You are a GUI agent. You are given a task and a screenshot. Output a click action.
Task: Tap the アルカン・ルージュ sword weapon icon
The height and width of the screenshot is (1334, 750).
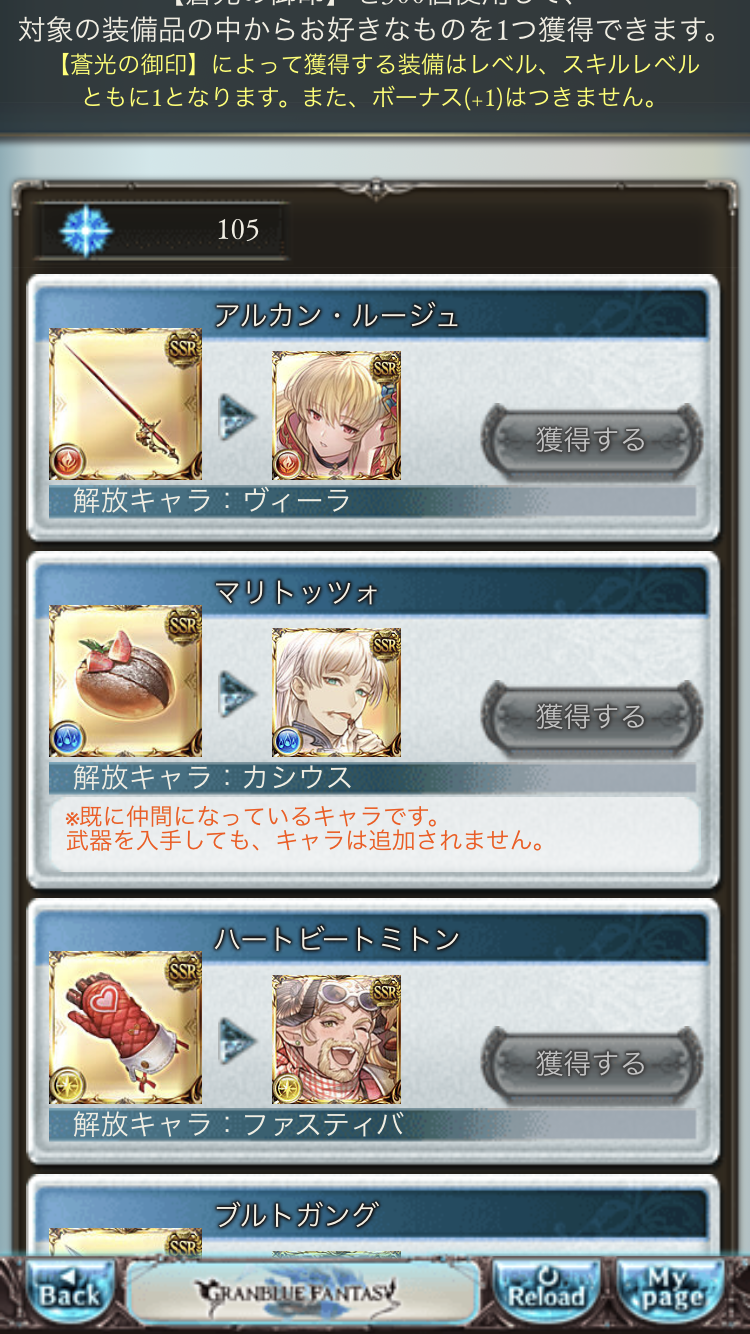tap(125, 404)
